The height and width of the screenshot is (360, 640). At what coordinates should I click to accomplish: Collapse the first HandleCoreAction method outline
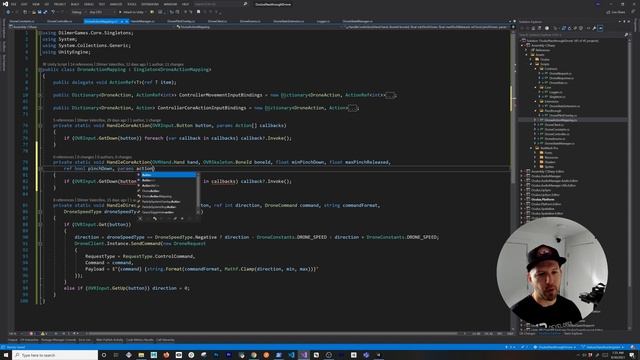[40, 126]
